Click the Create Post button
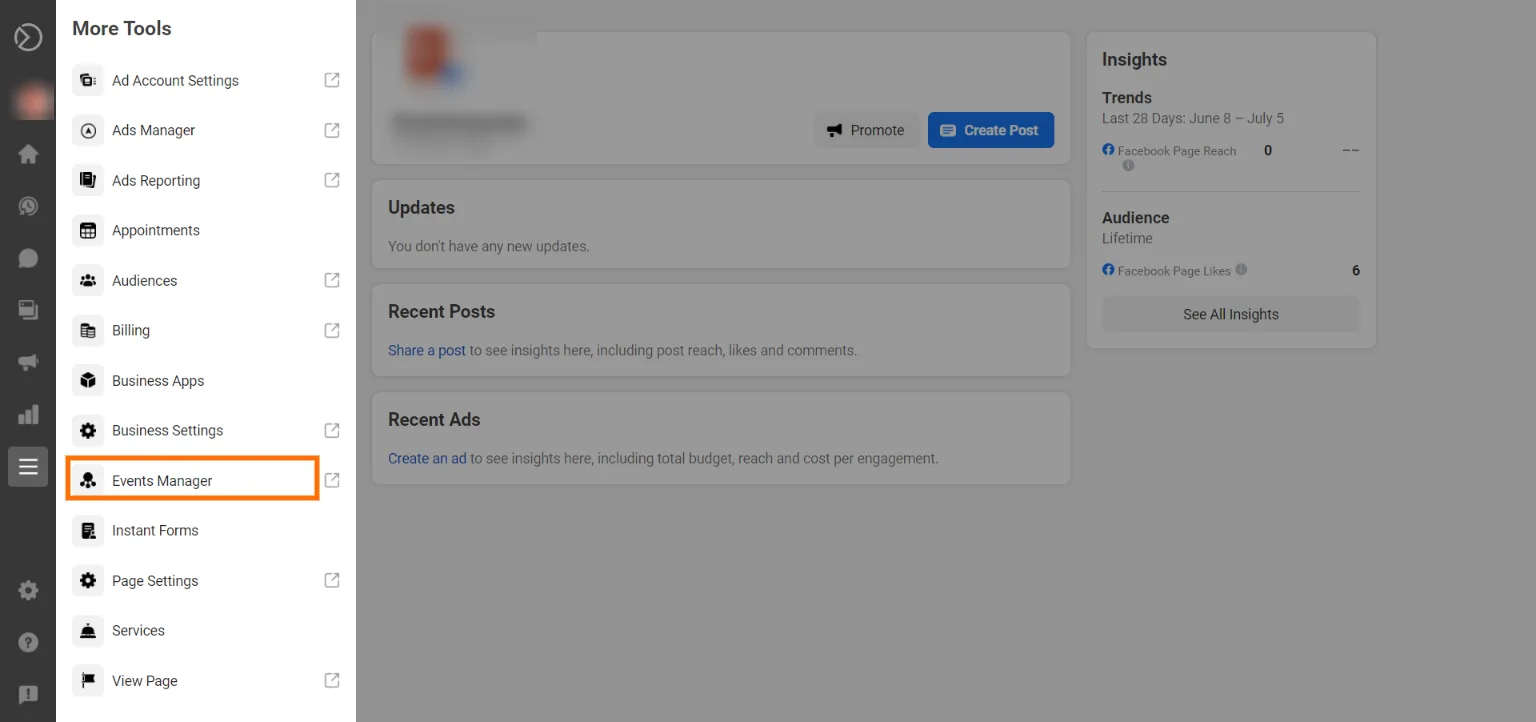The width and height of the screenshot is (1536, 722). pos(991,130)
